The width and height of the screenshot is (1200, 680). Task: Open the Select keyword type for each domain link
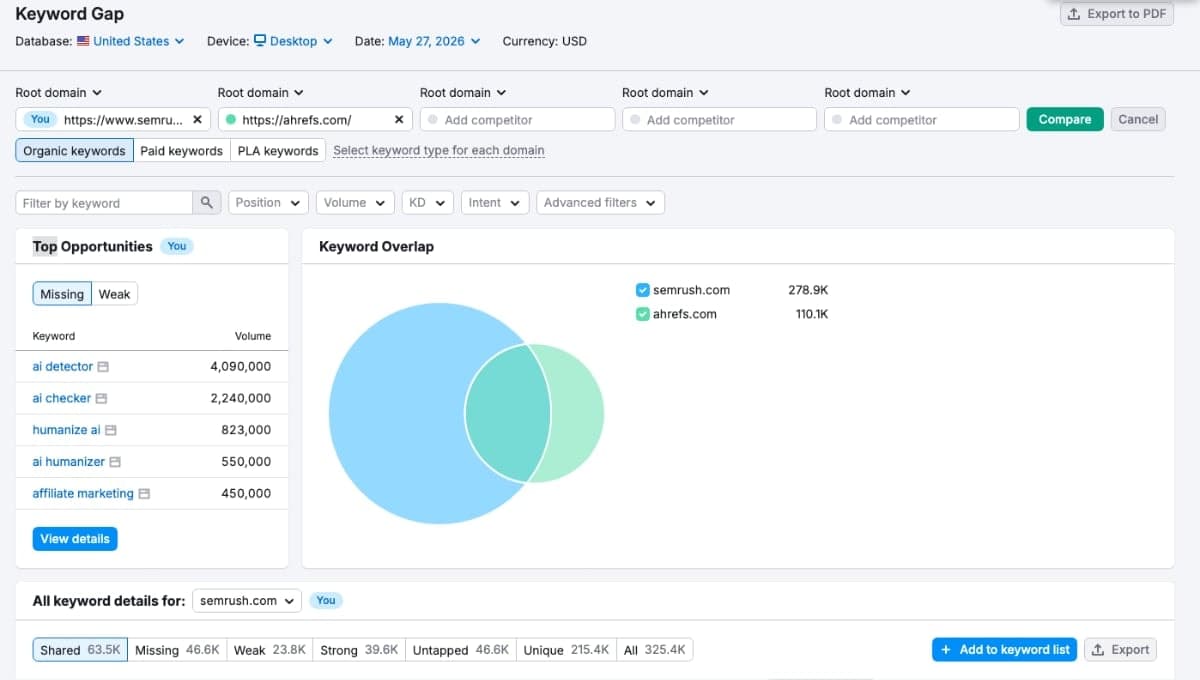(439, 151)
